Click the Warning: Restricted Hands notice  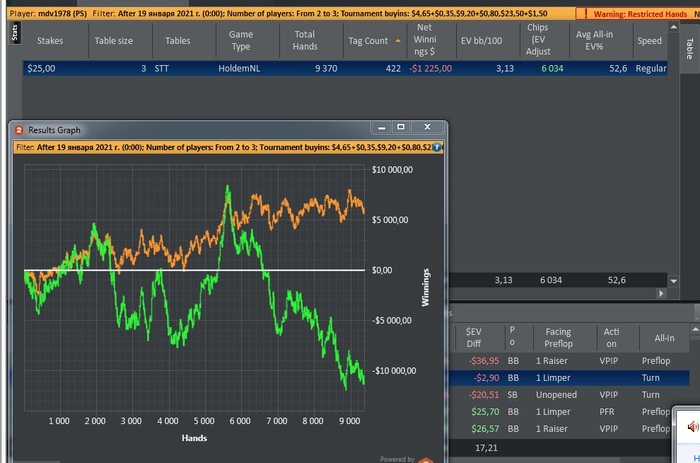640,14
